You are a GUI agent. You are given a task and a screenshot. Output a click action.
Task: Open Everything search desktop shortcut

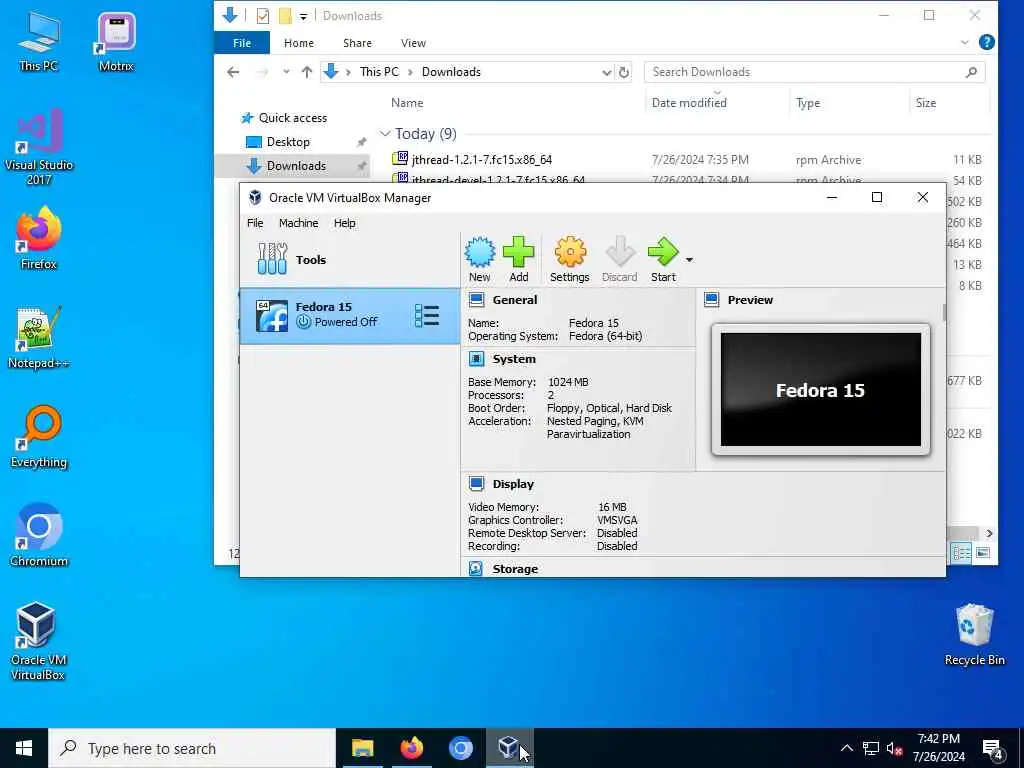point(39,437)
